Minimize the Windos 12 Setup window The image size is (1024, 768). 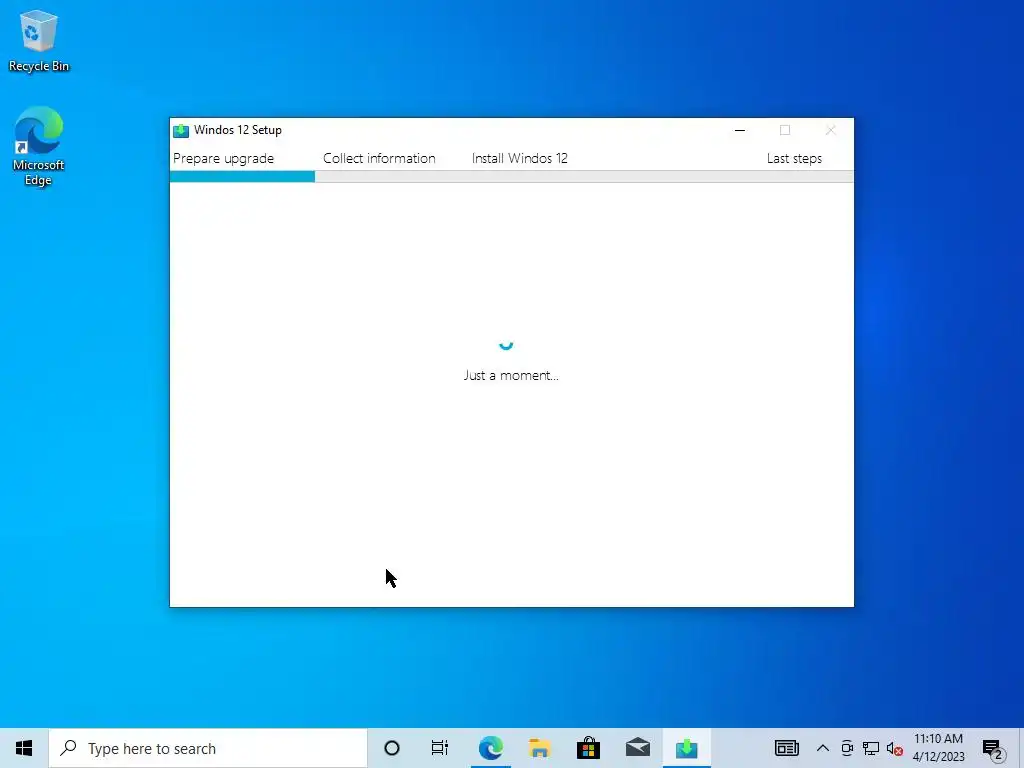click(x=739, y=130)
